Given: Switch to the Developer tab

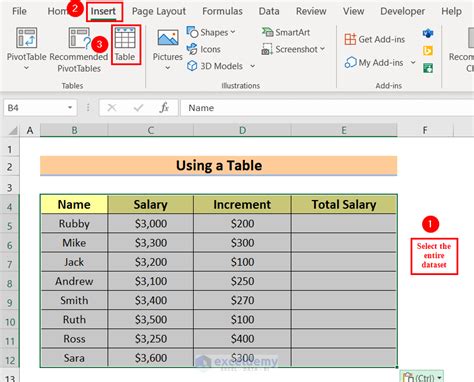Looking at the screenshot, I should coord(402,11).
